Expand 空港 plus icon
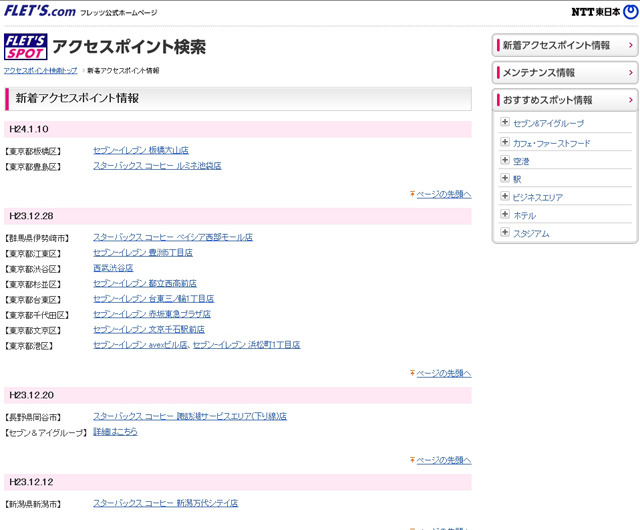Viewport: 640px width, 530px height. [x=505, y=160]
